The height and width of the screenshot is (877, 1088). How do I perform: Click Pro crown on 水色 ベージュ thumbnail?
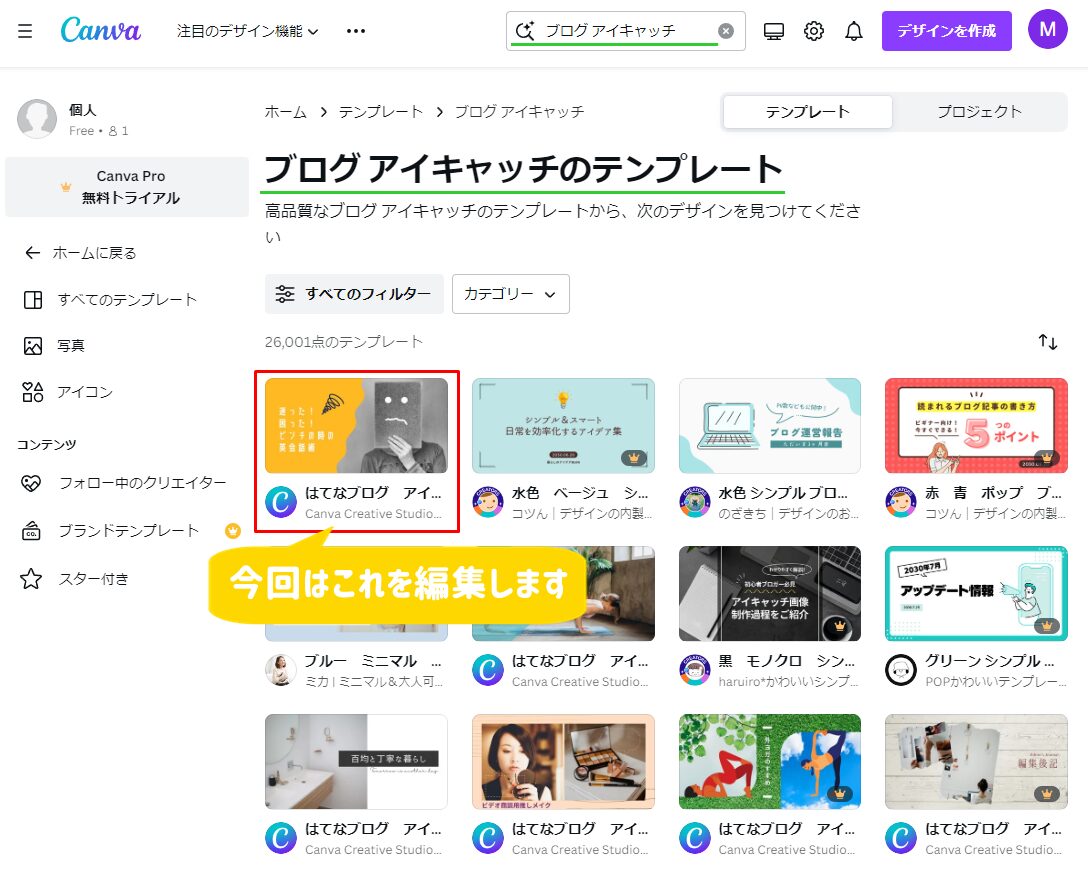(x=634, y=457)
